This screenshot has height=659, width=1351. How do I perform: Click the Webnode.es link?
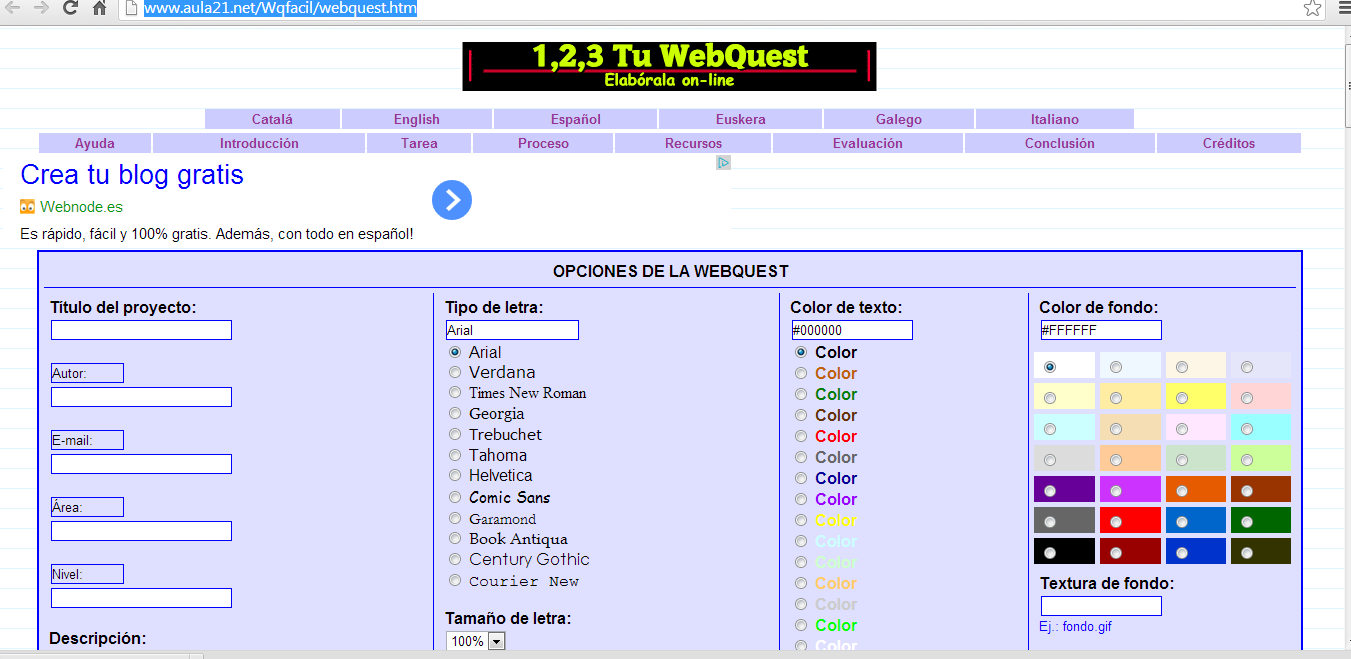[81, 207]
